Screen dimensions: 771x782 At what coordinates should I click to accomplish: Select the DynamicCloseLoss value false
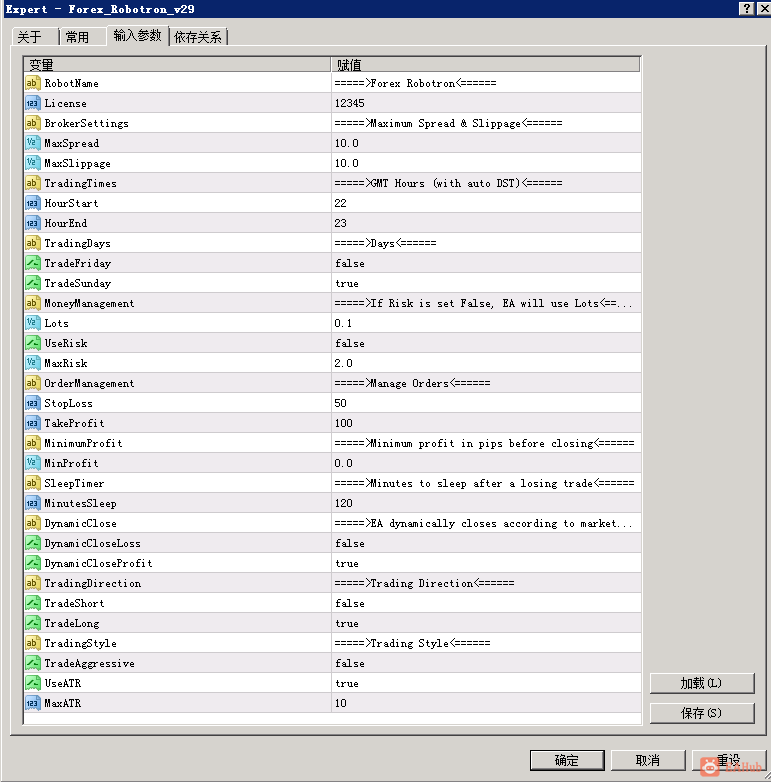350,543
